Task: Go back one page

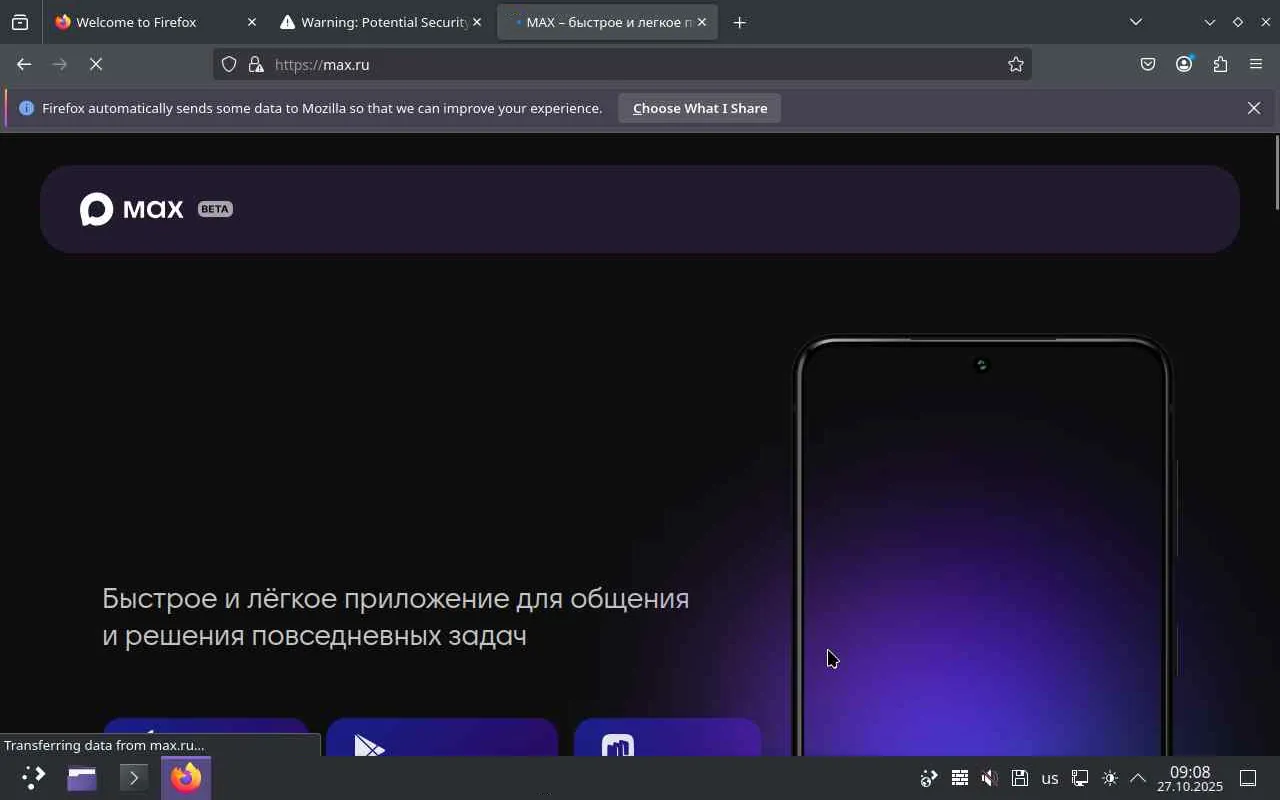Action: click(x=24, y=64)
